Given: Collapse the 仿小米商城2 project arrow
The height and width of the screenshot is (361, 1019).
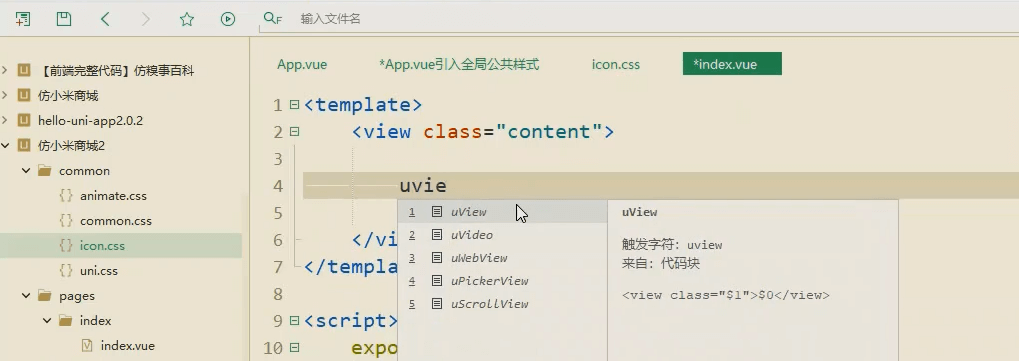Looking at the screenshot, I should tap(5, 145).
